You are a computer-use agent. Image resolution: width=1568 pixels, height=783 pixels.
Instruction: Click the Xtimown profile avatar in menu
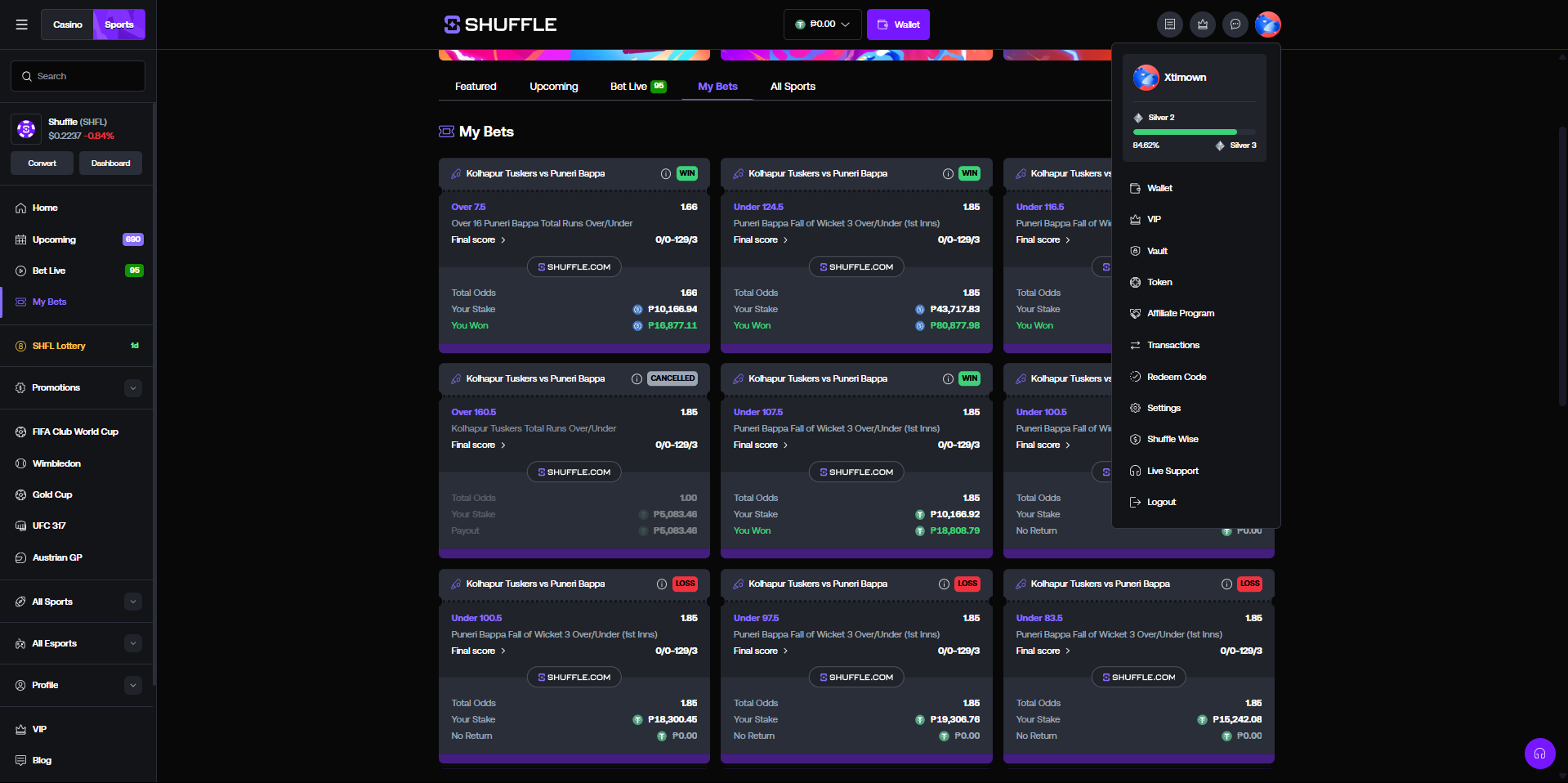coord(1146,78)
